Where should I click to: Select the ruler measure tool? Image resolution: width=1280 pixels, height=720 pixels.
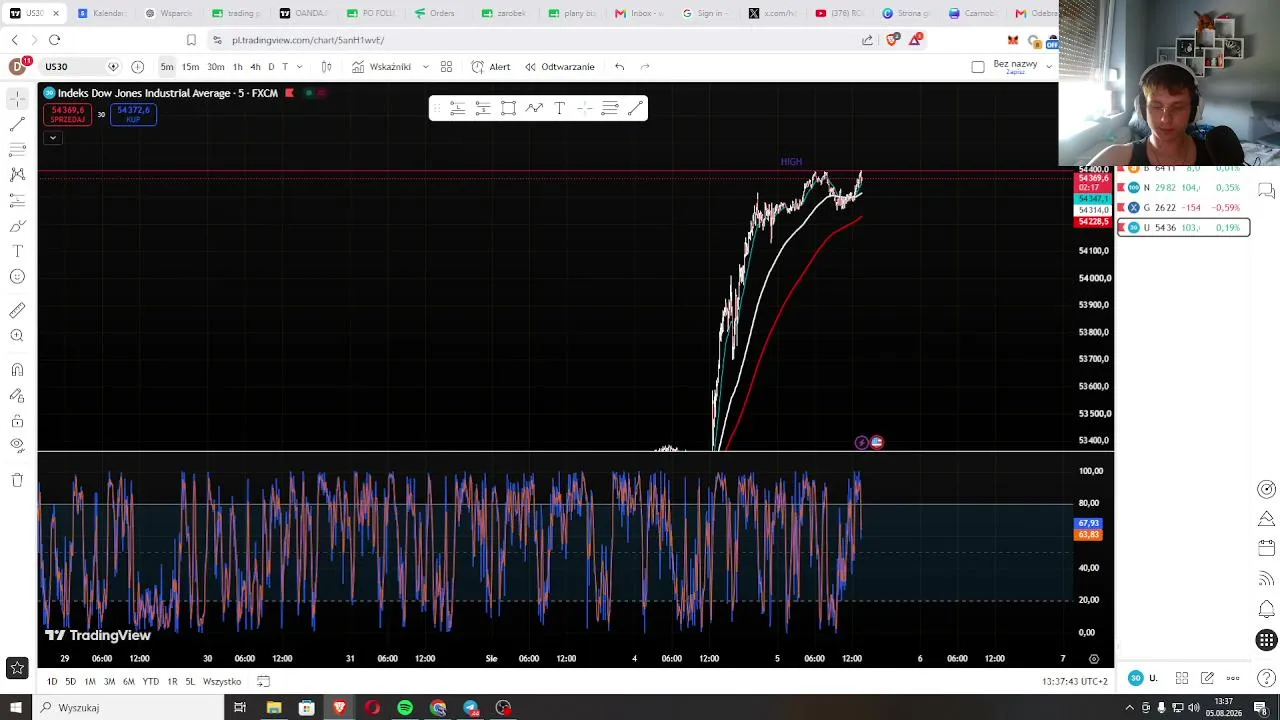[17, 310]
